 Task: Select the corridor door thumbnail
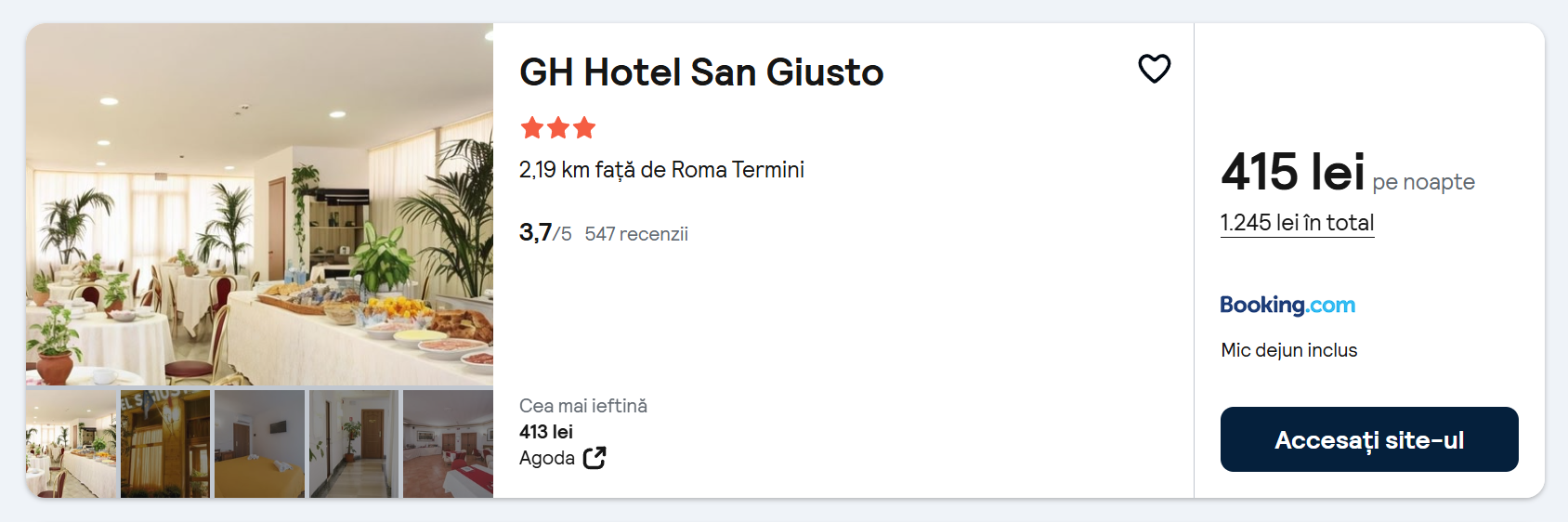pyautogui.click(x=354, y=444)
